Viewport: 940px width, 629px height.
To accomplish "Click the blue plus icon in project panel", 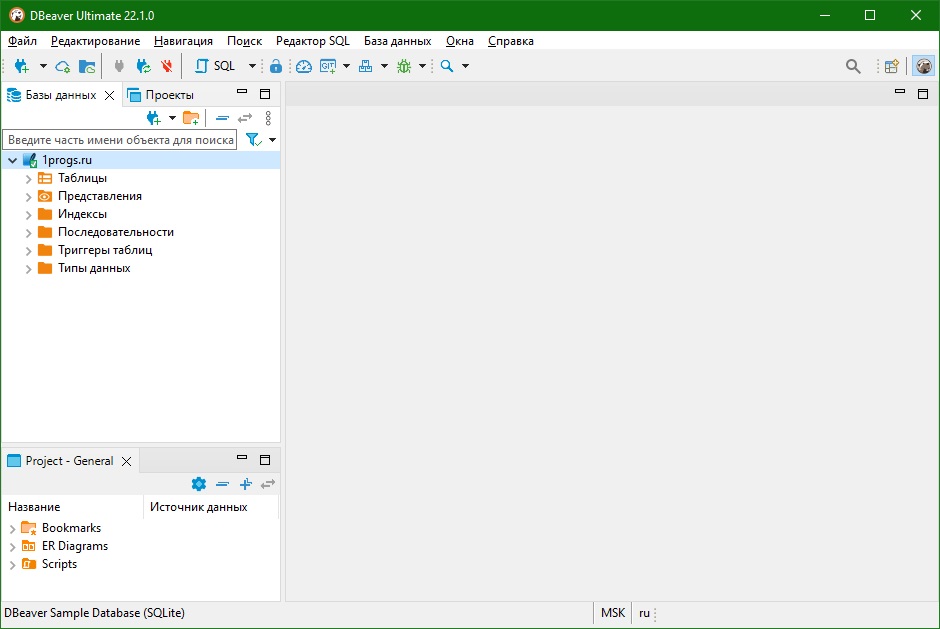I will (x=246, y=484).
